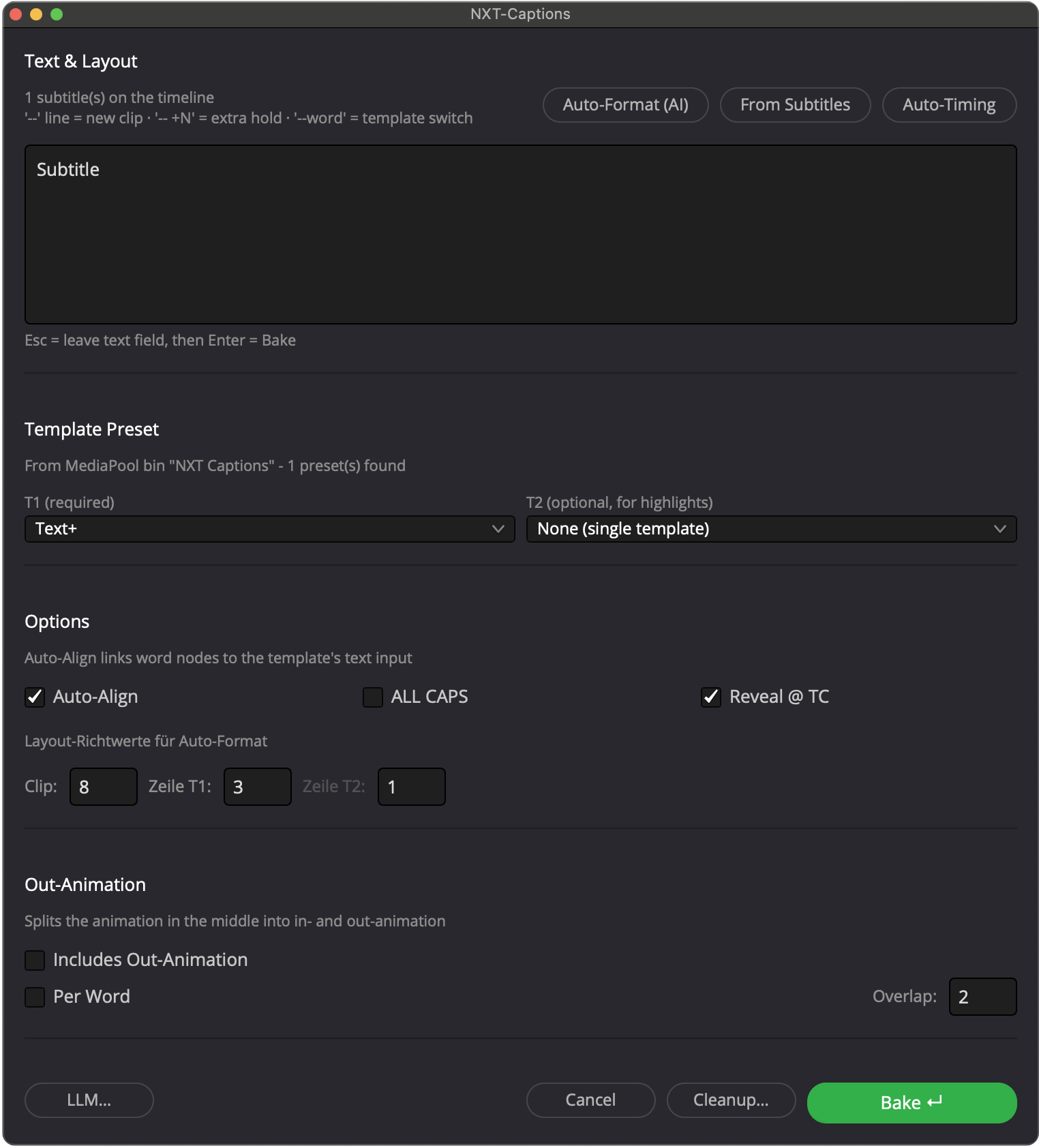The width and height of the screenshot is (1039, 1148).
Task: Click into the Subtitle text area
Action: (x=520, y=234)
